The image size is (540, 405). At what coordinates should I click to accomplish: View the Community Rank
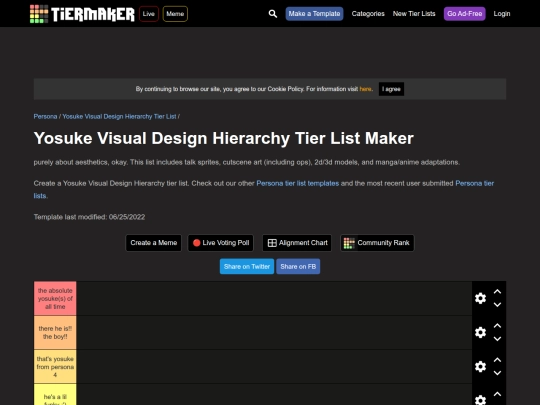[x=377, y=243]
